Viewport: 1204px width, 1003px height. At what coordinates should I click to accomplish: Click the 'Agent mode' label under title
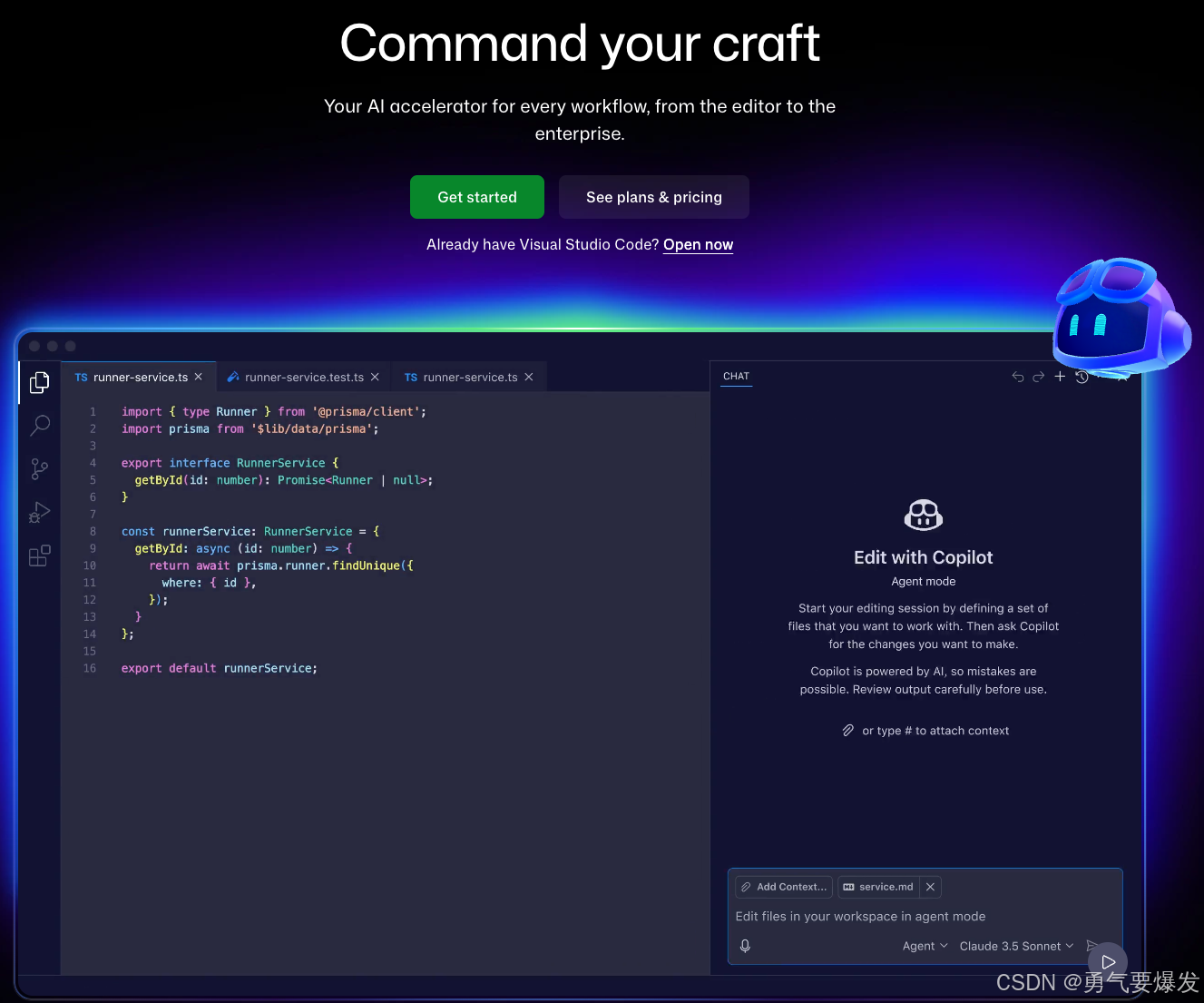pyautogui.click(x=924, y=581)
